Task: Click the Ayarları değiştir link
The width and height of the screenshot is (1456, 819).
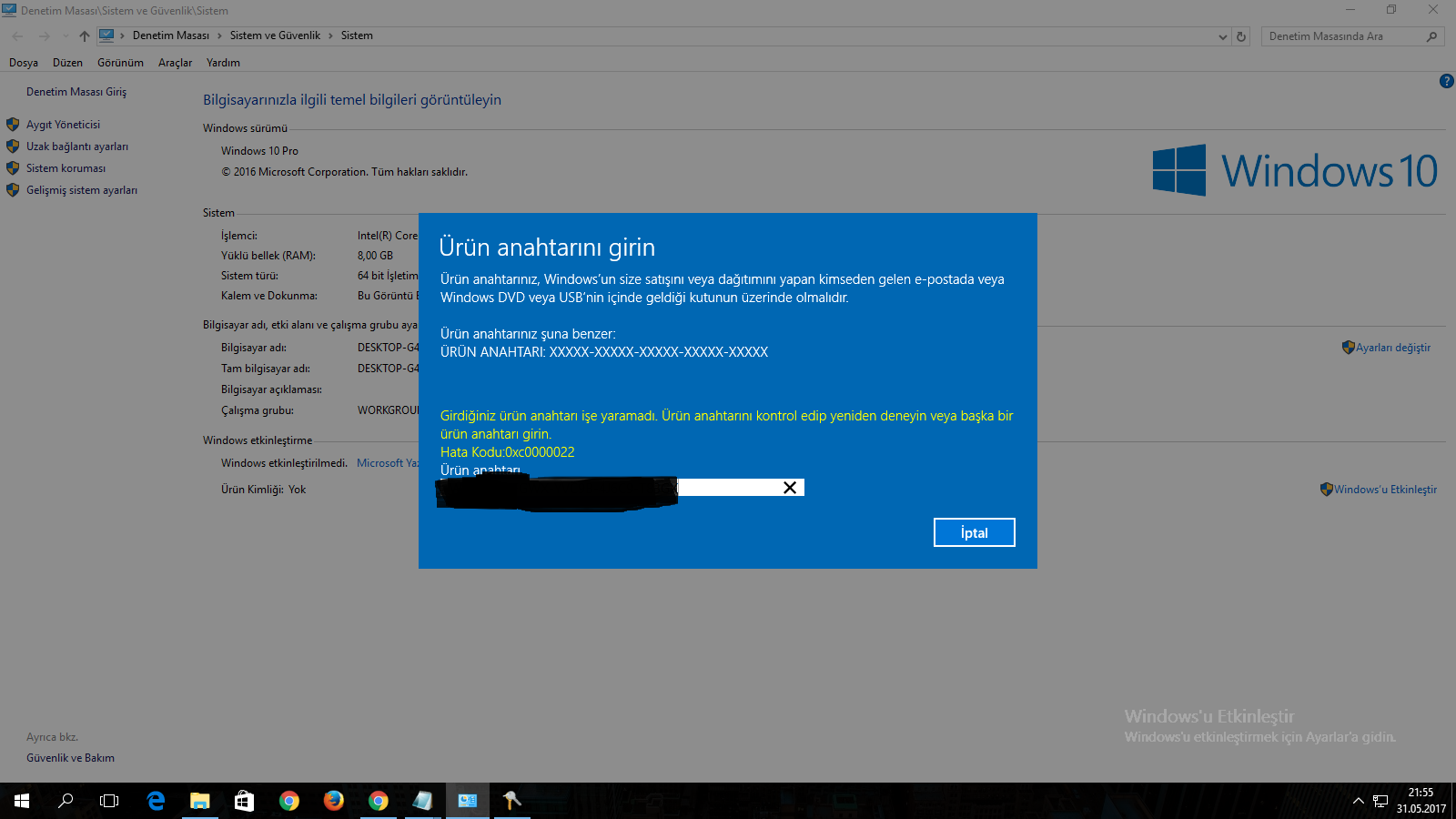Action: coord(1392,348)
